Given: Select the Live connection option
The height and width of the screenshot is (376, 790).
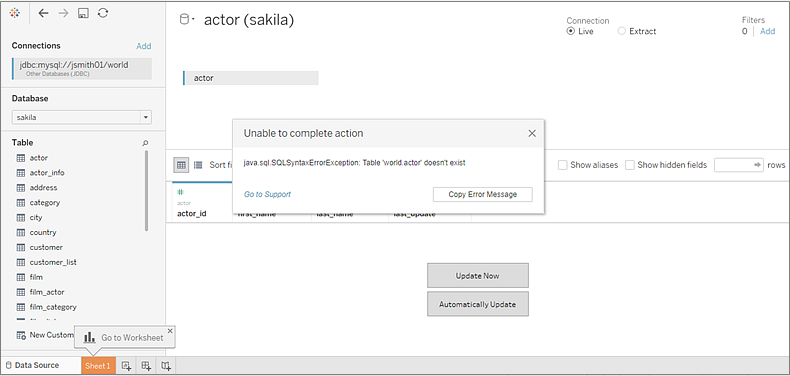Looking at the screenshot, I should [x=570, y=31].
